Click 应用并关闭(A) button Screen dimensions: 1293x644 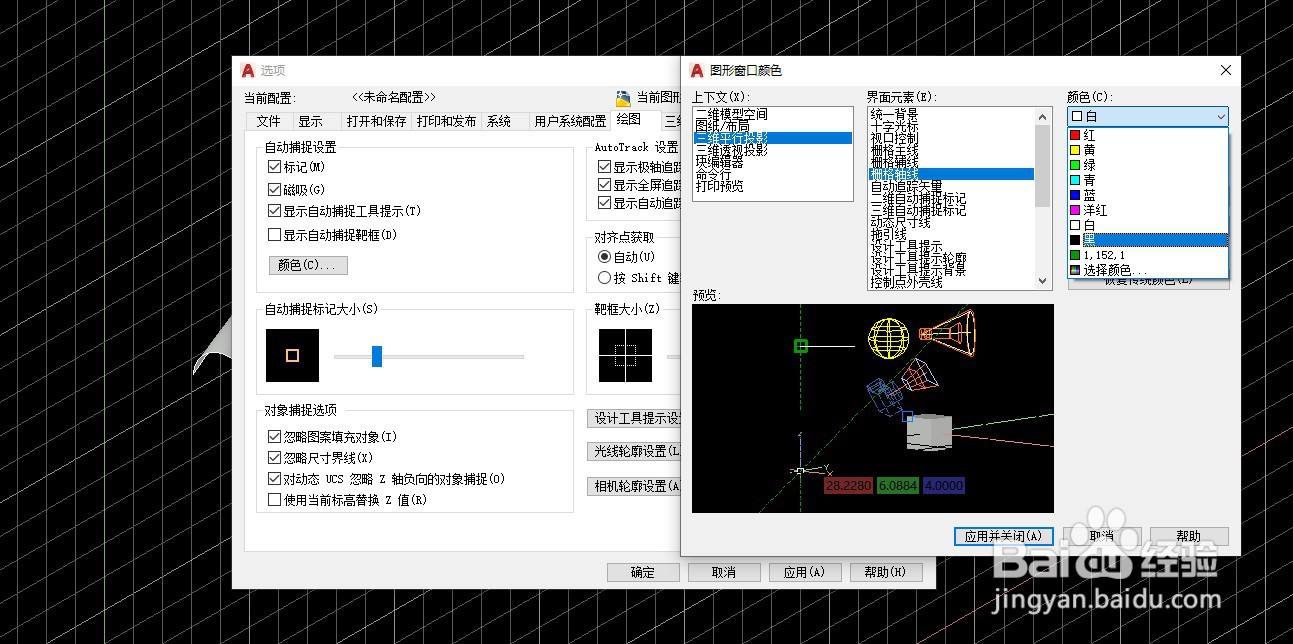pyautogui.click(x=1003, y=536)
